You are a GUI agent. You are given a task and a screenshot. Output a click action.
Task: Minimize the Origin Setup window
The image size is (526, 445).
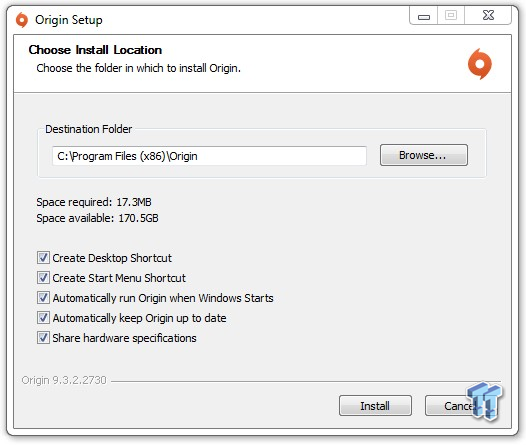[x=424, y=16]
